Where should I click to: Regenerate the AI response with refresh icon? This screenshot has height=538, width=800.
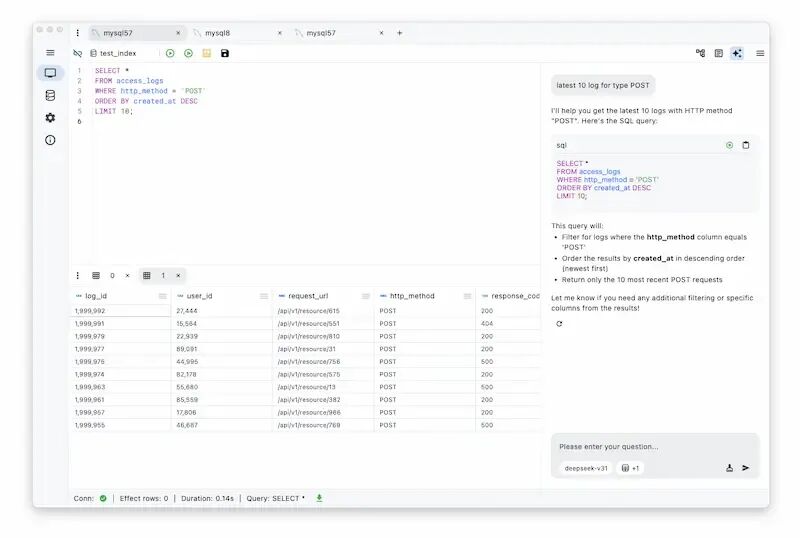559,324
